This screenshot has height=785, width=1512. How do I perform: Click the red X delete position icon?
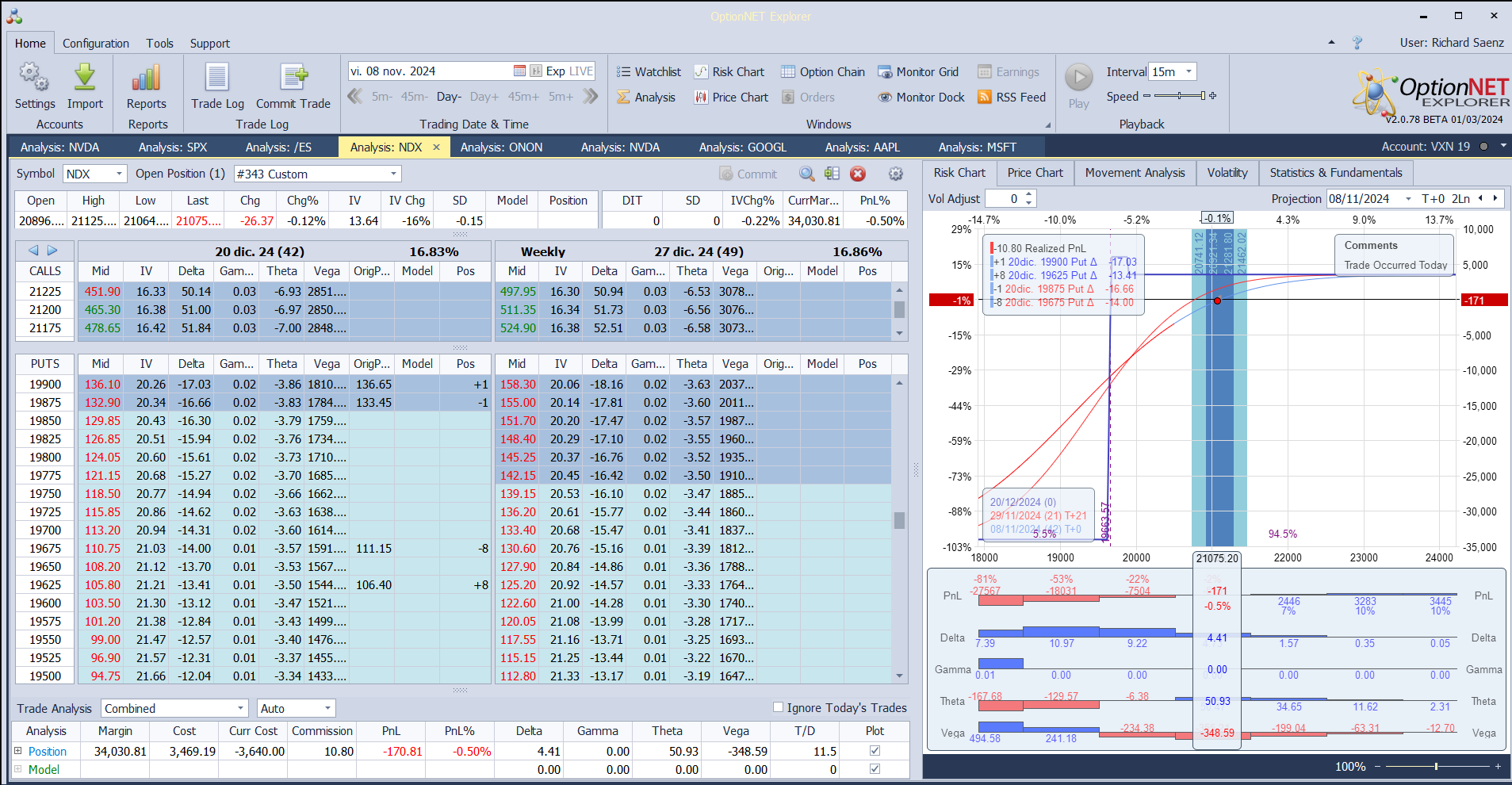coord(857,174)
